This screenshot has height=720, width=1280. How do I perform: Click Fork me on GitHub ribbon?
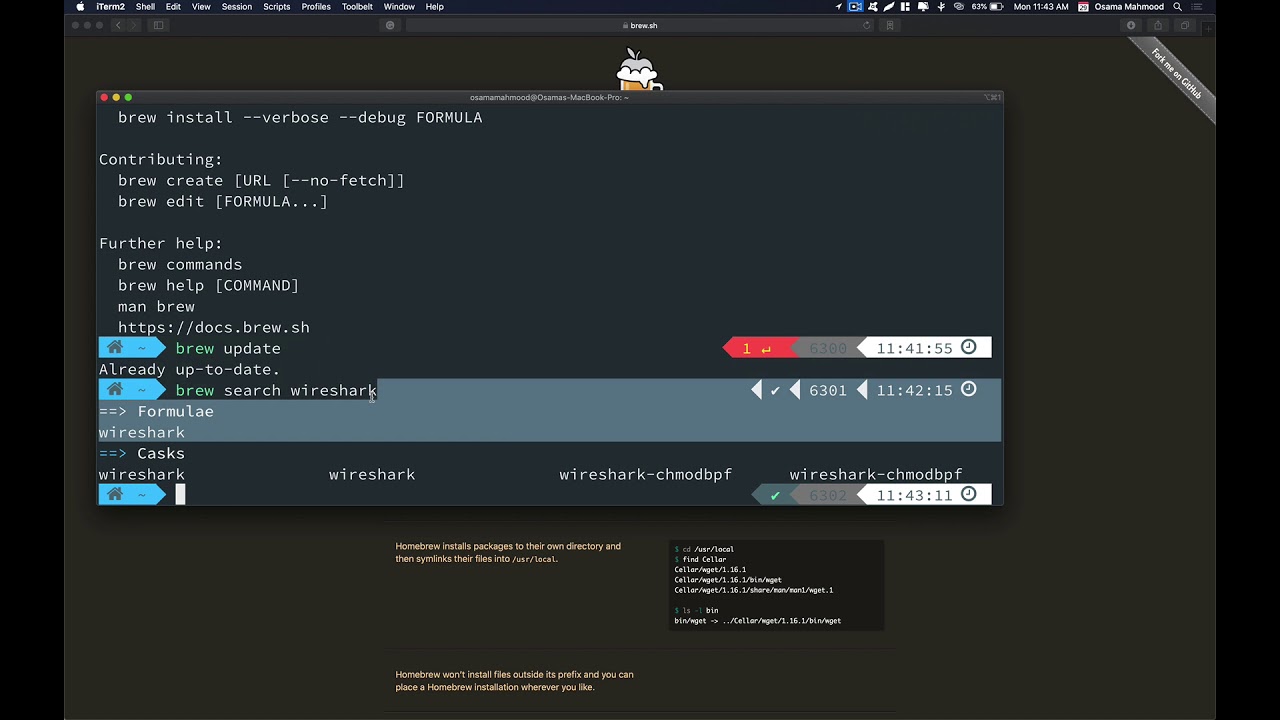coord(1176,73)
